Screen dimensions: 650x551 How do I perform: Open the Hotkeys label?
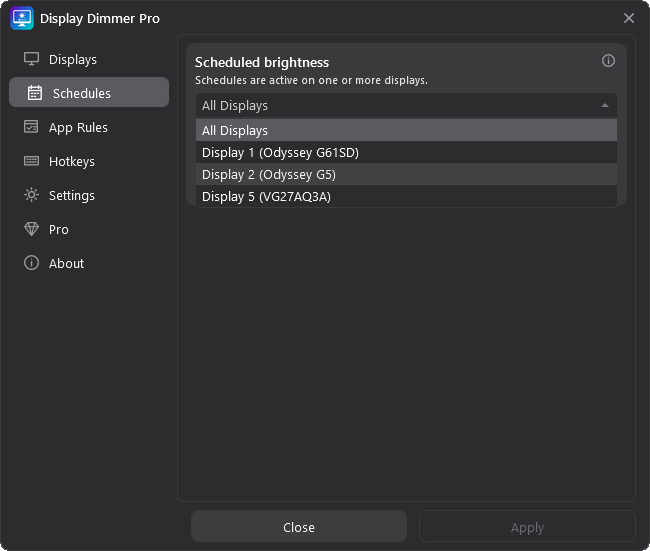(72, 162)
